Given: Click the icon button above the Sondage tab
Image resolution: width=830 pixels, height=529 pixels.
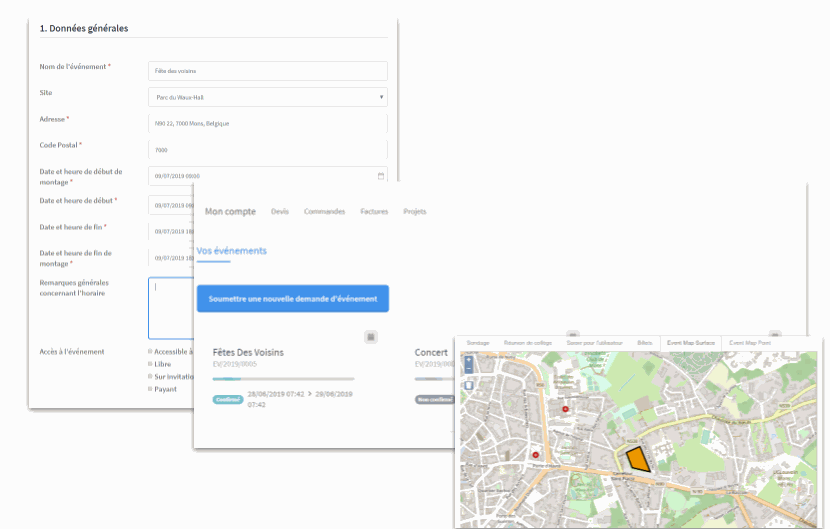Looking at the screenshot, I should coord(572,334).
